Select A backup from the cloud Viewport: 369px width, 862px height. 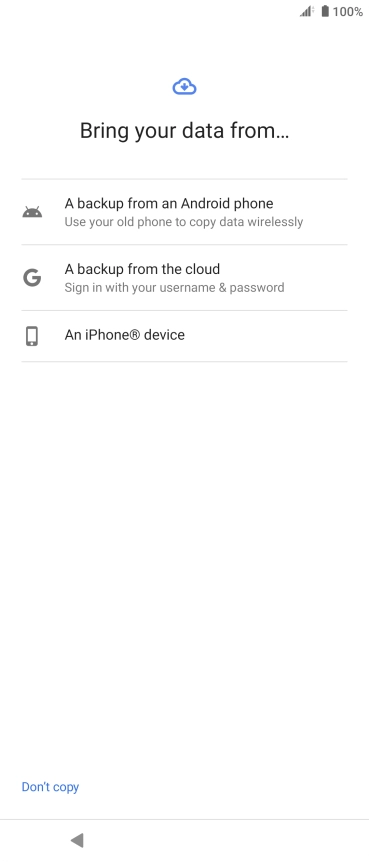pos(184,278)
